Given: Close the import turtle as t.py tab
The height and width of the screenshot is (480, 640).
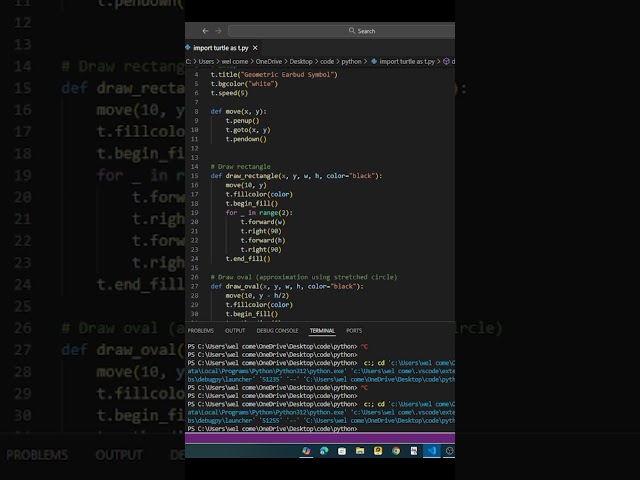Looking at the screenshot, I should point(255,47).
